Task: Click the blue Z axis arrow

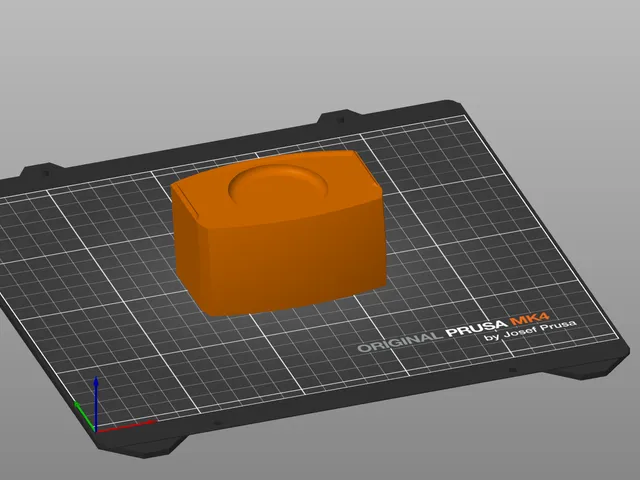Action: [x=96, y=403]
